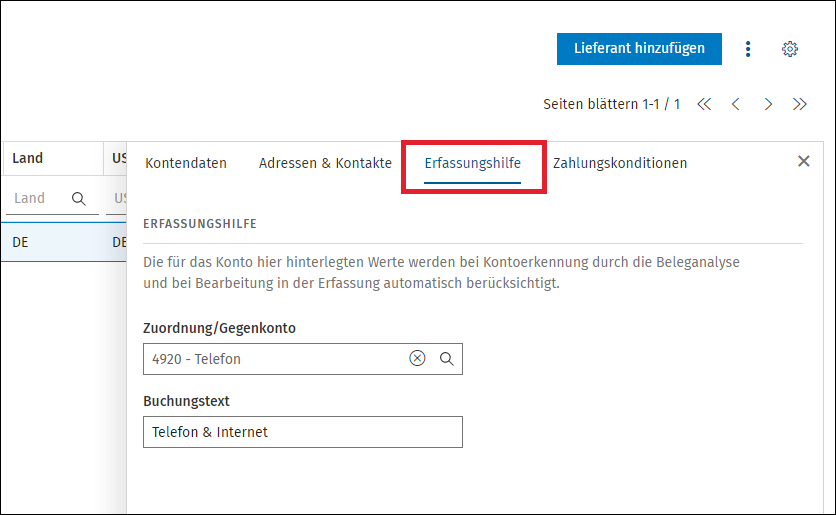The image size is (836, 515).
Task: Click the Land column header
Action: coord(53,158)
